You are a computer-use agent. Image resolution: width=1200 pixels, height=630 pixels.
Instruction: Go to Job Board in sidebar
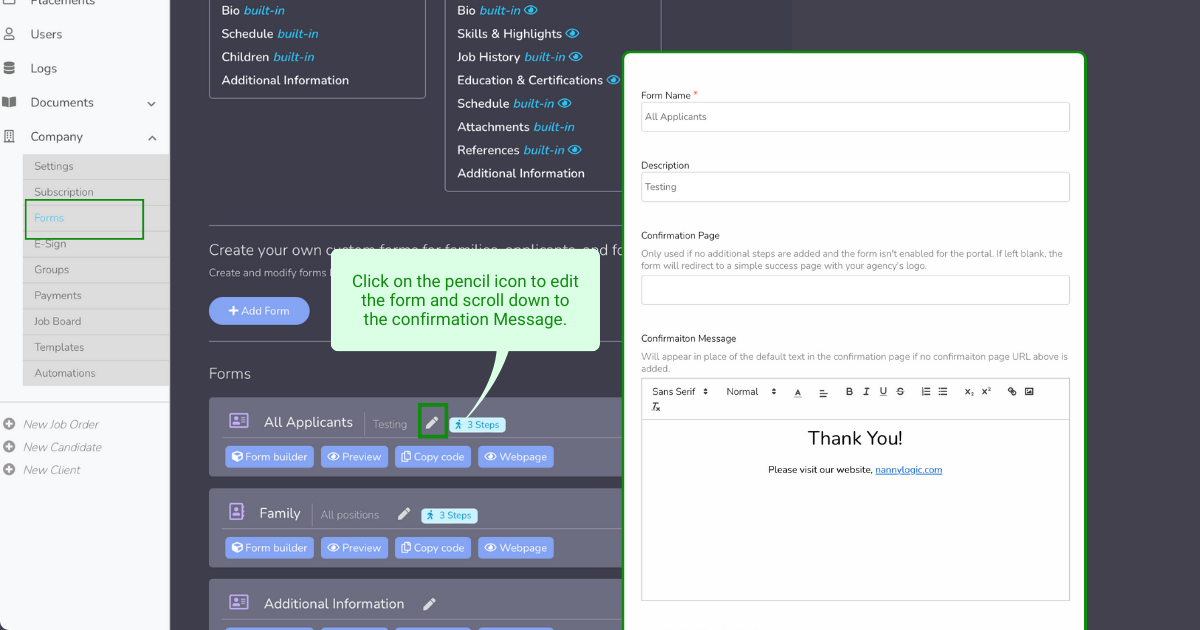click(58, 321)
